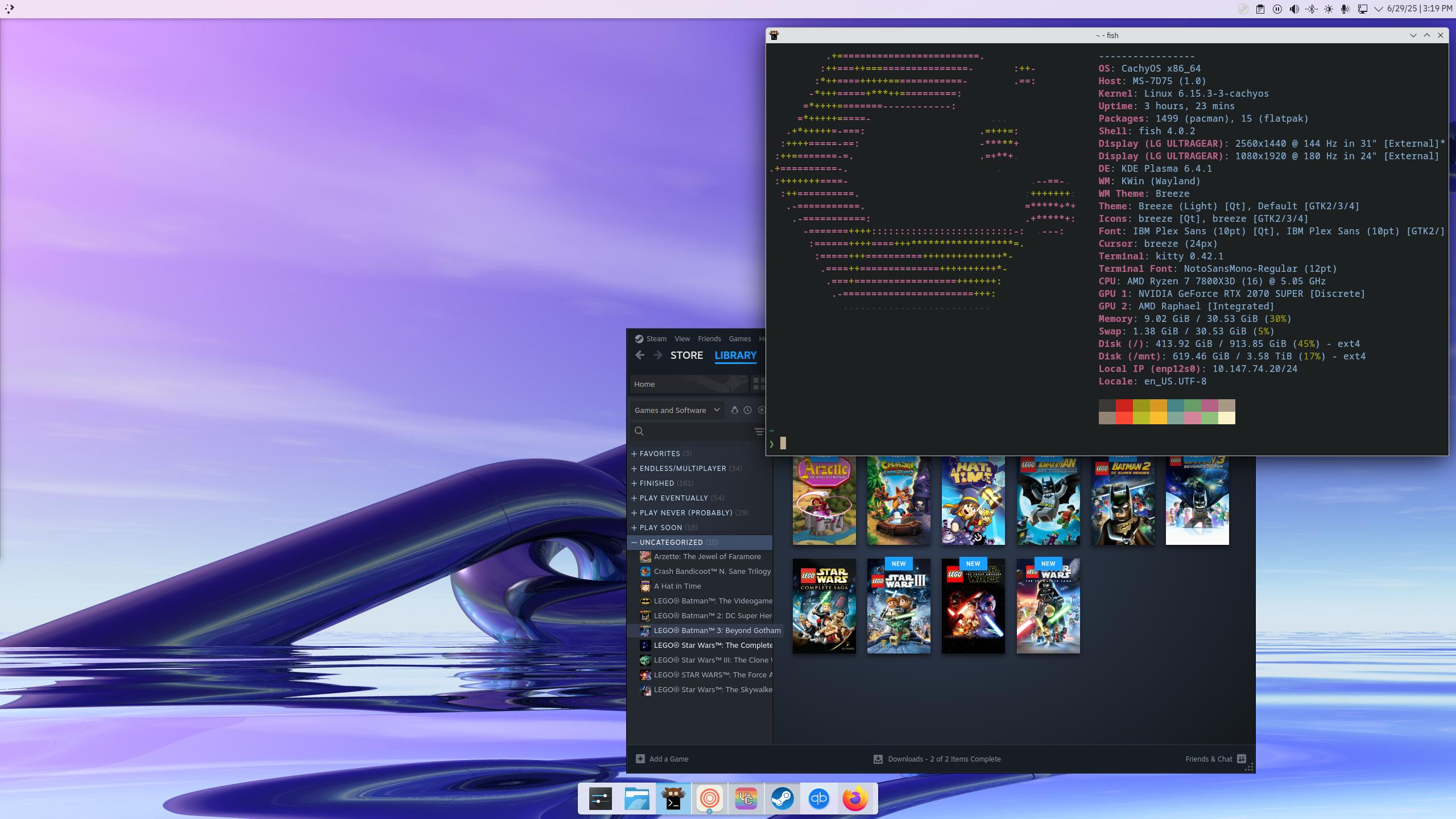Show hidden tray icons arrow

coord(1379,9)
